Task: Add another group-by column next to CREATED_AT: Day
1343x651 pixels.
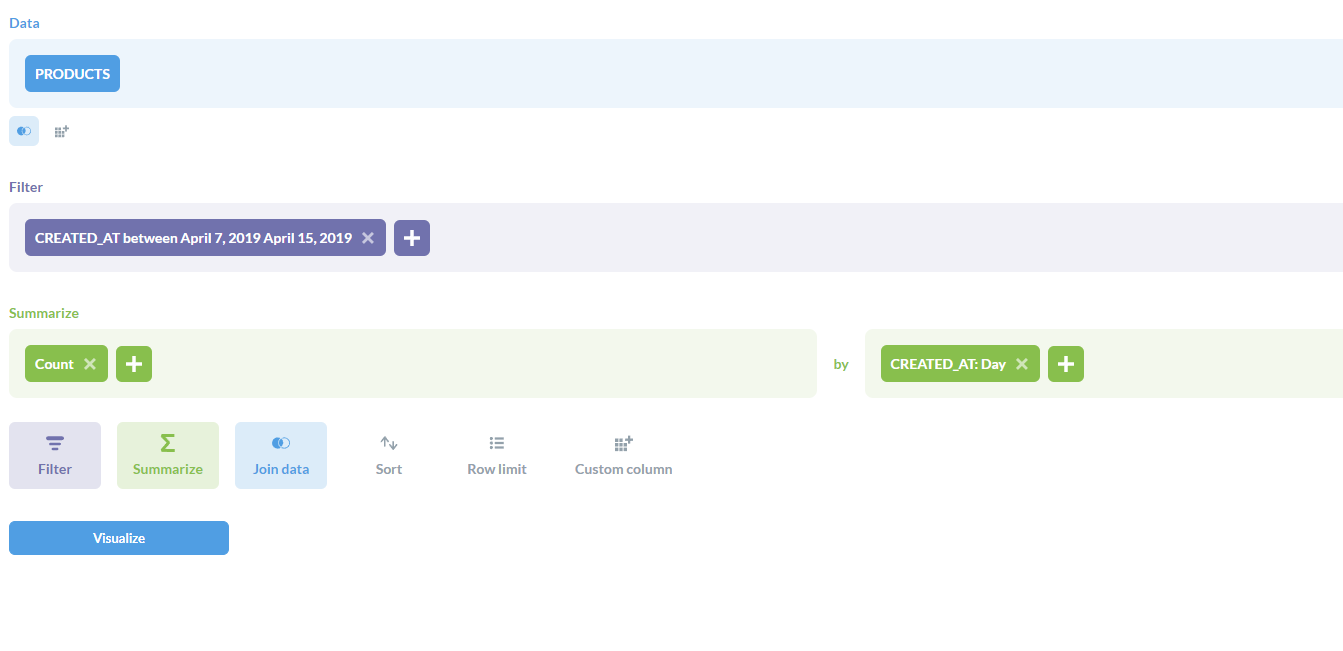Action: click(1065, 363)
